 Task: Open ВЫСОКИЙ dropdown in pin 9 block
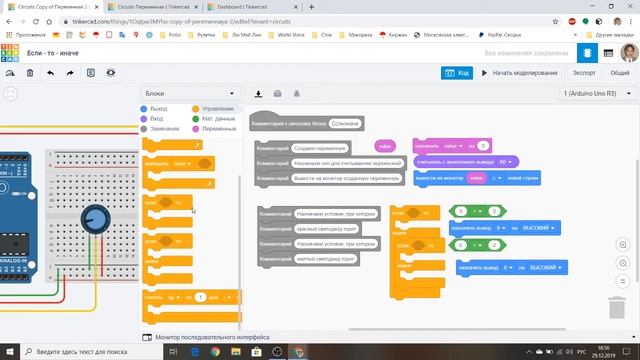click(538, 228)
